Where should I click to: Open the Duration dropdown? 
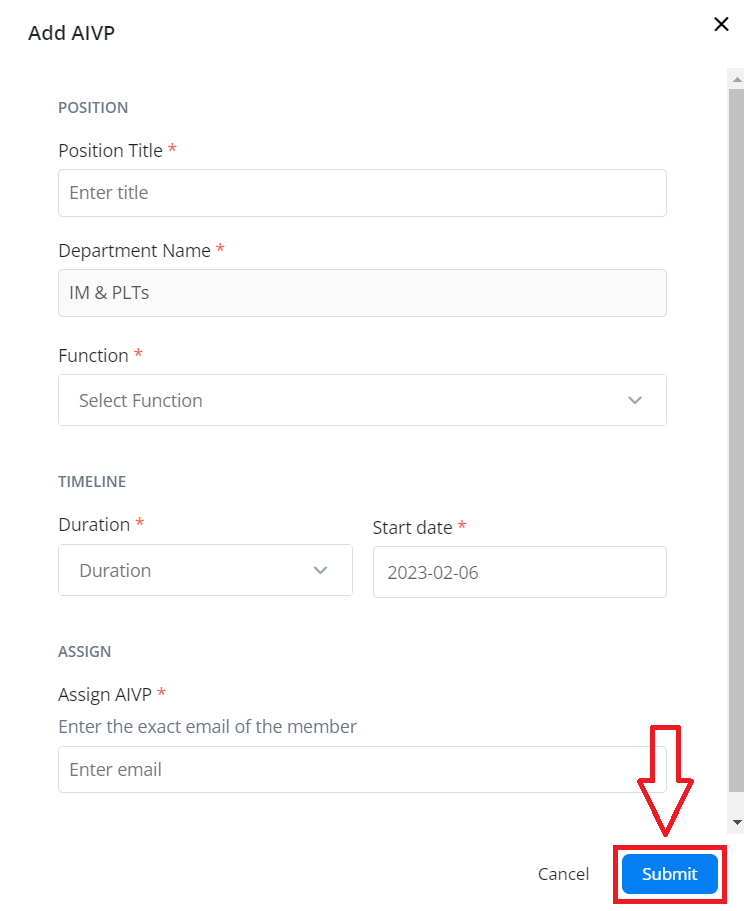[205, 570]
